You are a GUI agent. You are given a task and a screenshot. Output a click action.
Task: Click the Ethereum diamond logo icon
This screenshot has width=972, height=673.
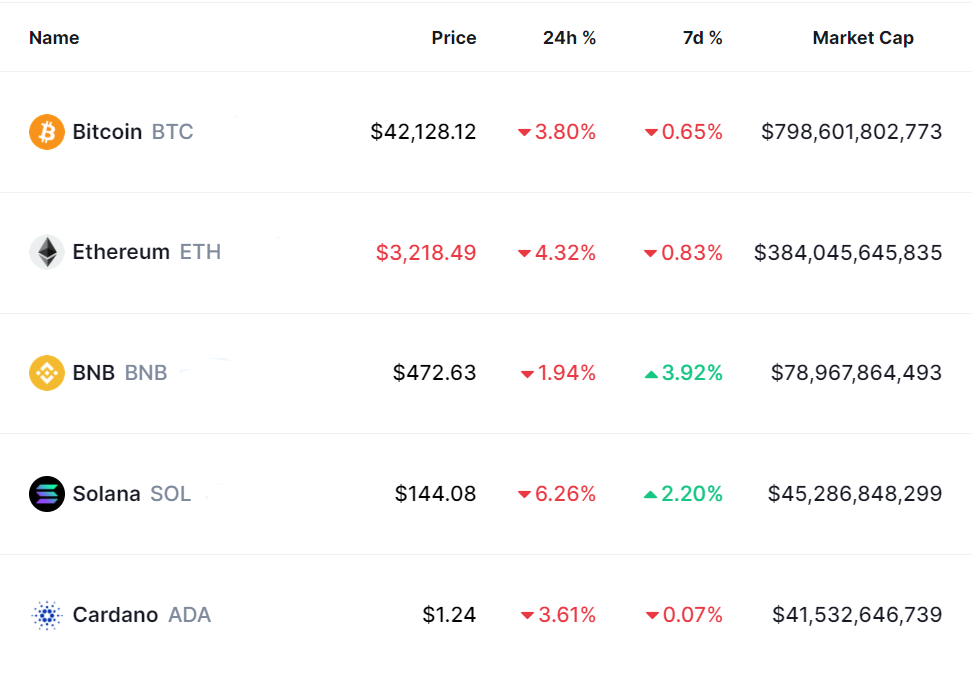pos(47,252)
